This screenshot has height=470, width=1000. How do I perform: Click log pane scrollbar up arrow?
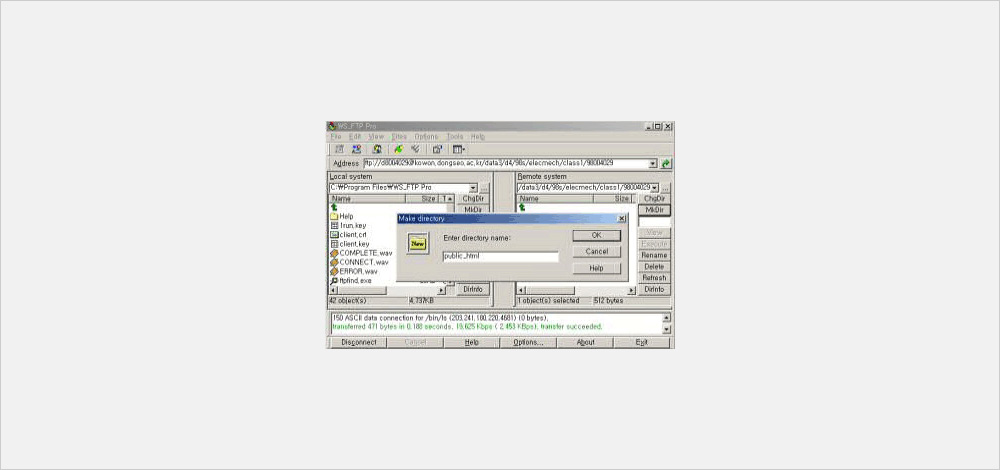click(x=666, y=318)
